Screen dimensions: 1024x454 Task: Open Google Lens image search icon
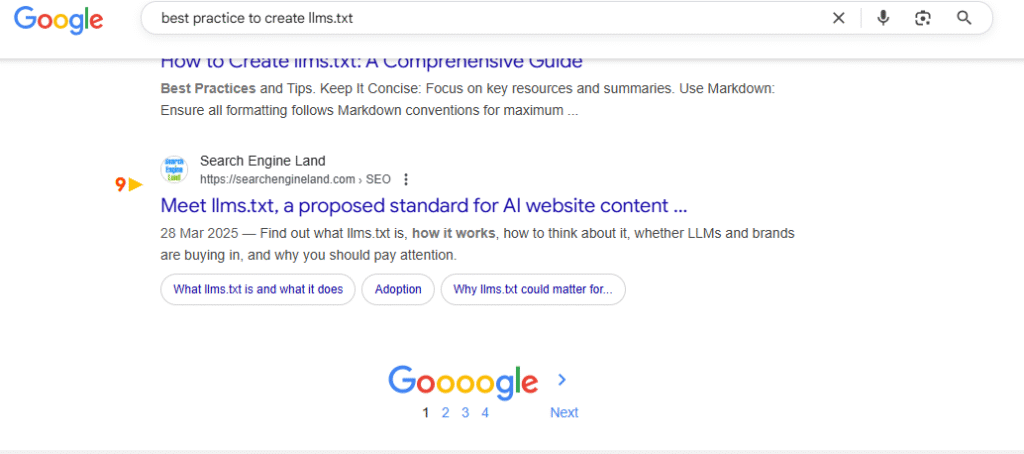tap(923, 18)
